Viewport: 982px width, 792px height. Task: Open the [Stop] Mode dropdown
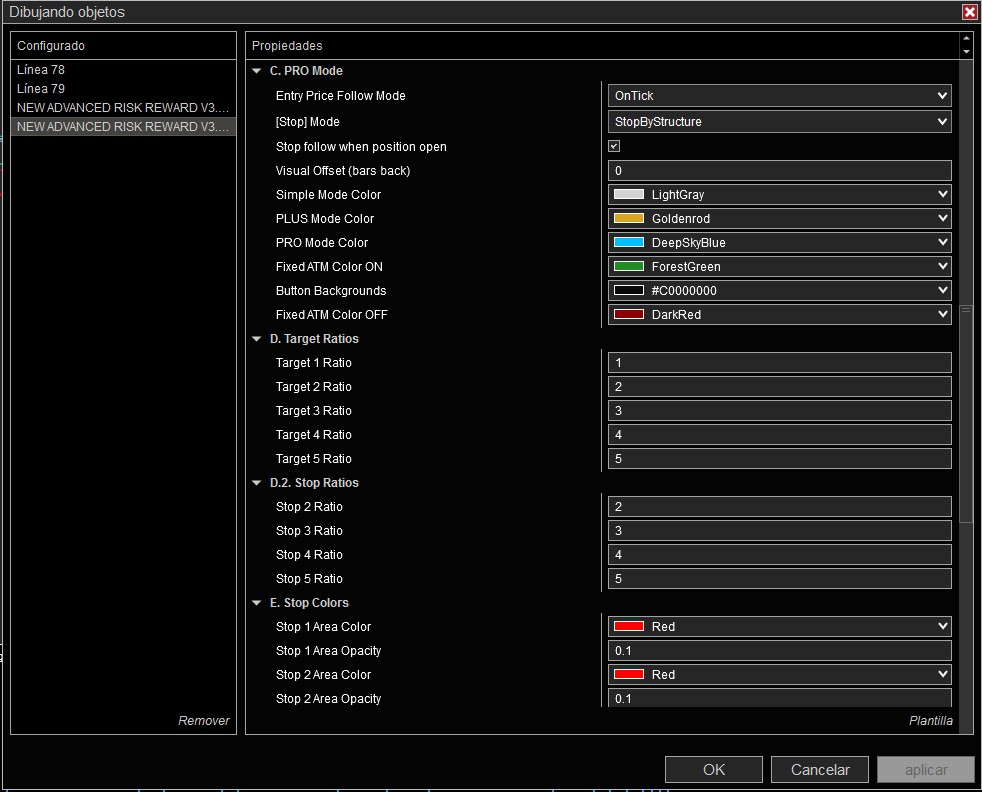tap(779, 122)
